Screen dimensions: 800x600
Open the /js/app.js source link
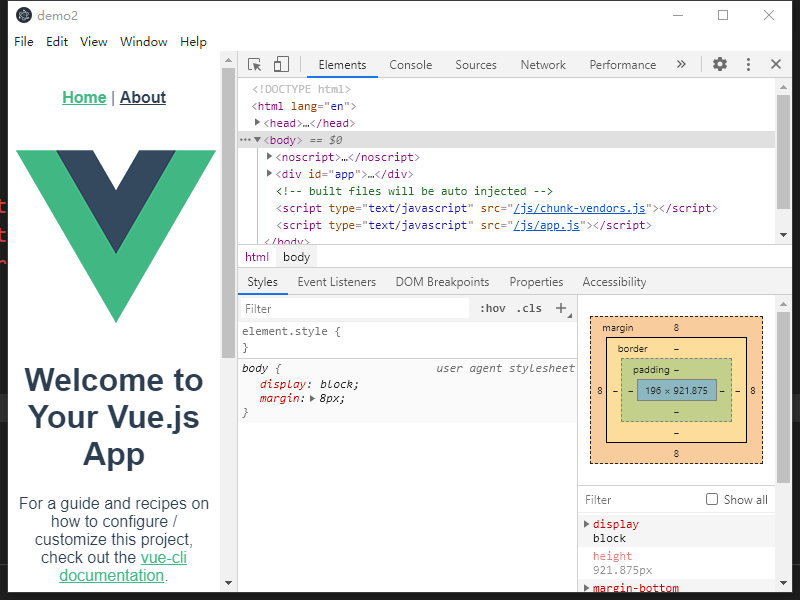pos(546,225)
